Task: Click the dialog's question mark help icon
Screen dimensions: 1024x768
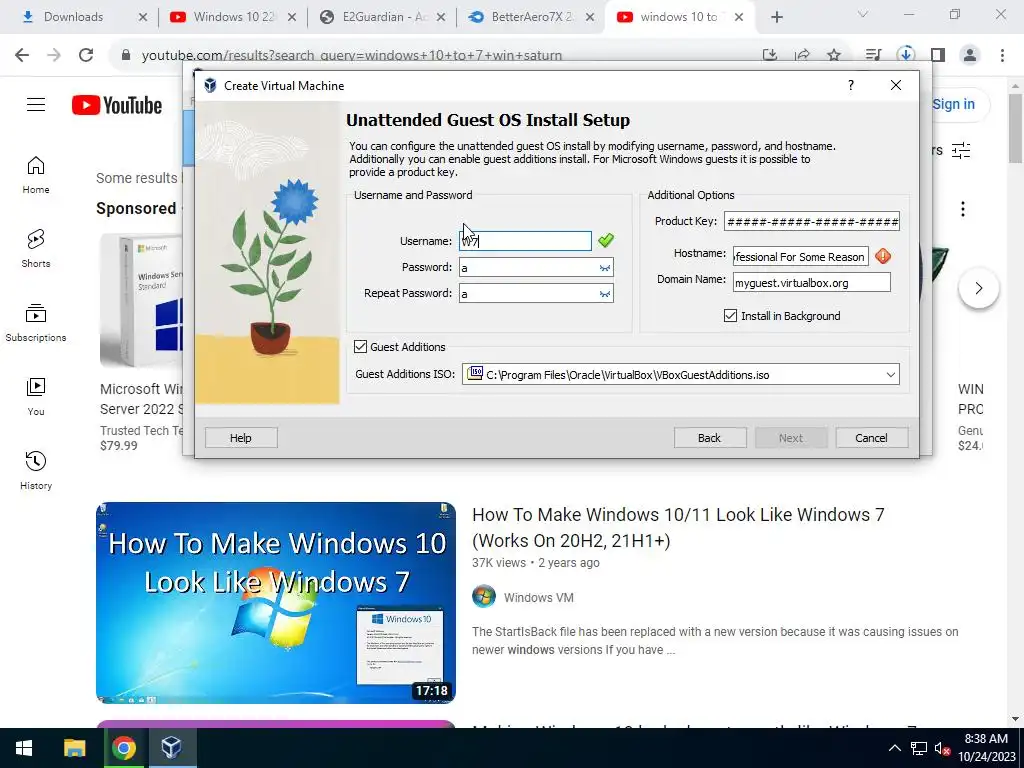Action: [x=850, y=86]
